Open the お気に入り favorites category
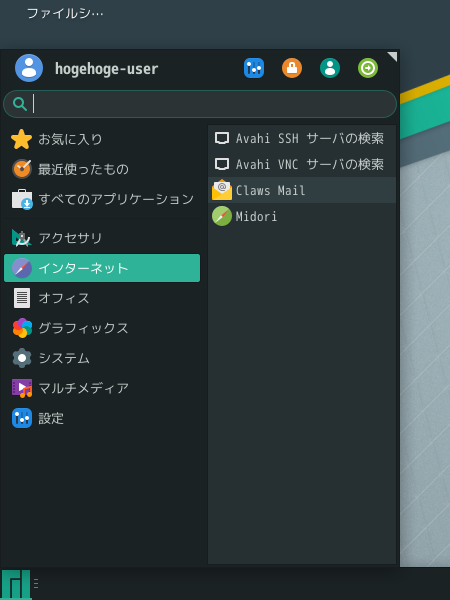 [x=102, y=139]
